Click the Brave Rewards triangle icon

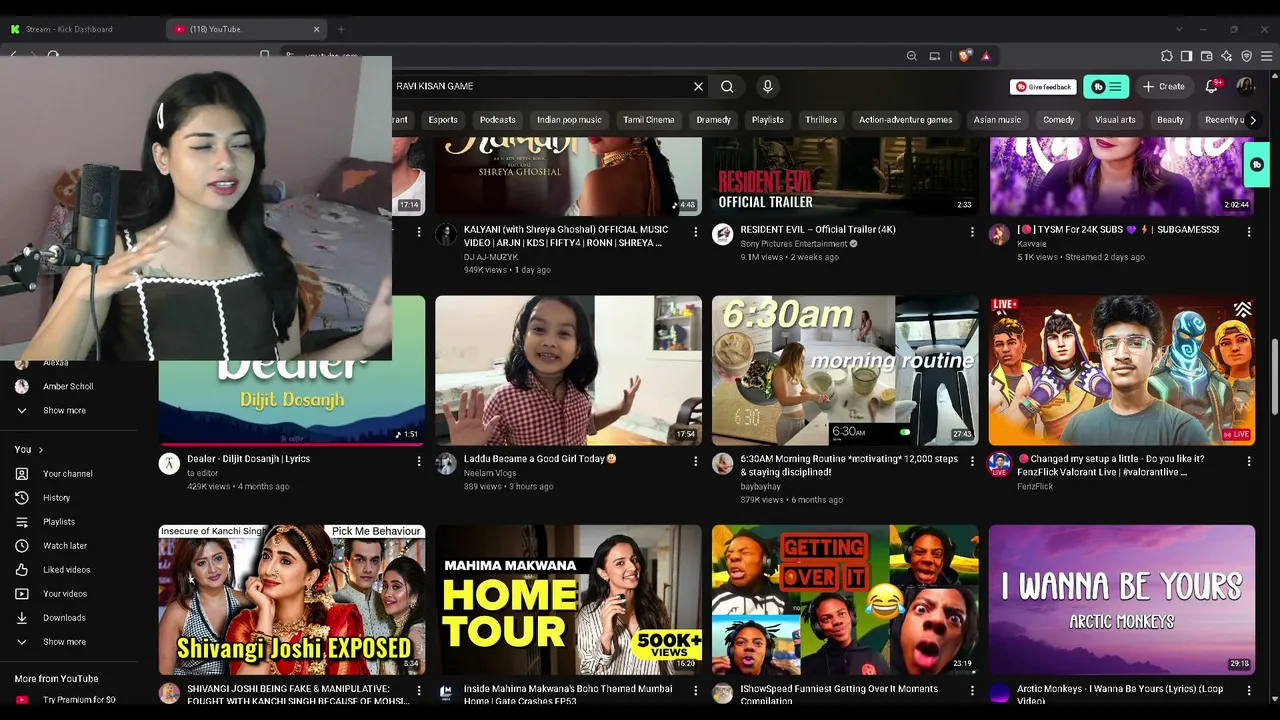click(x=985, y=56)
